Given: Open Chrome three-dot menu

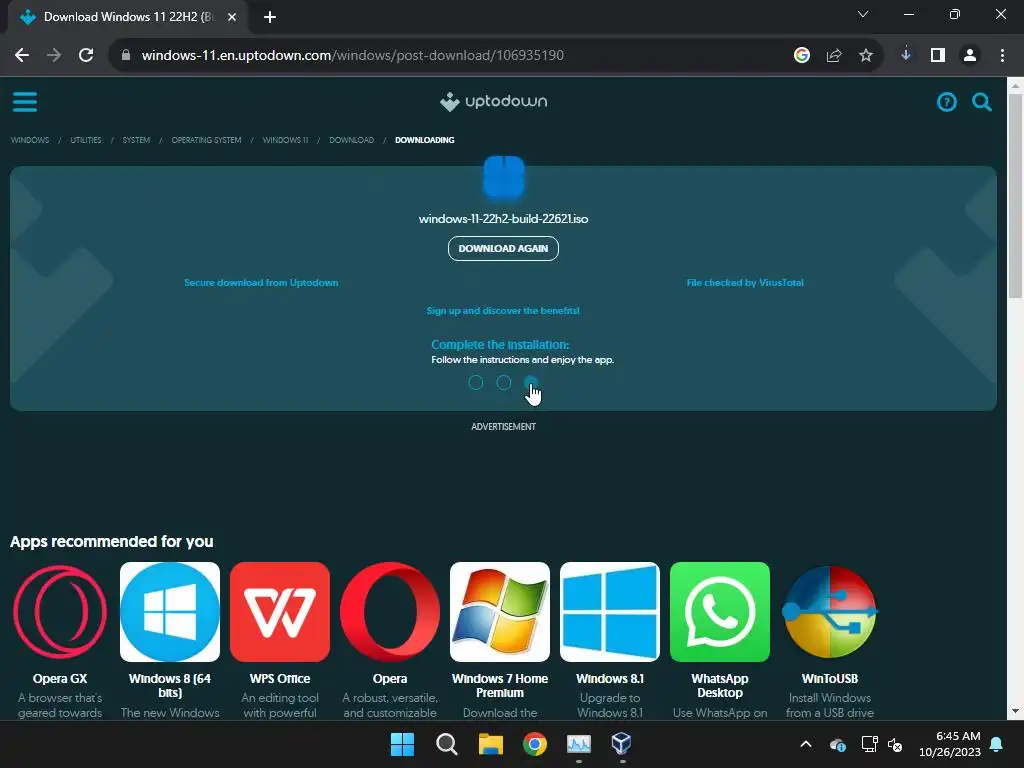Looking at the screenshot, I should click(x=1002, y=56).
